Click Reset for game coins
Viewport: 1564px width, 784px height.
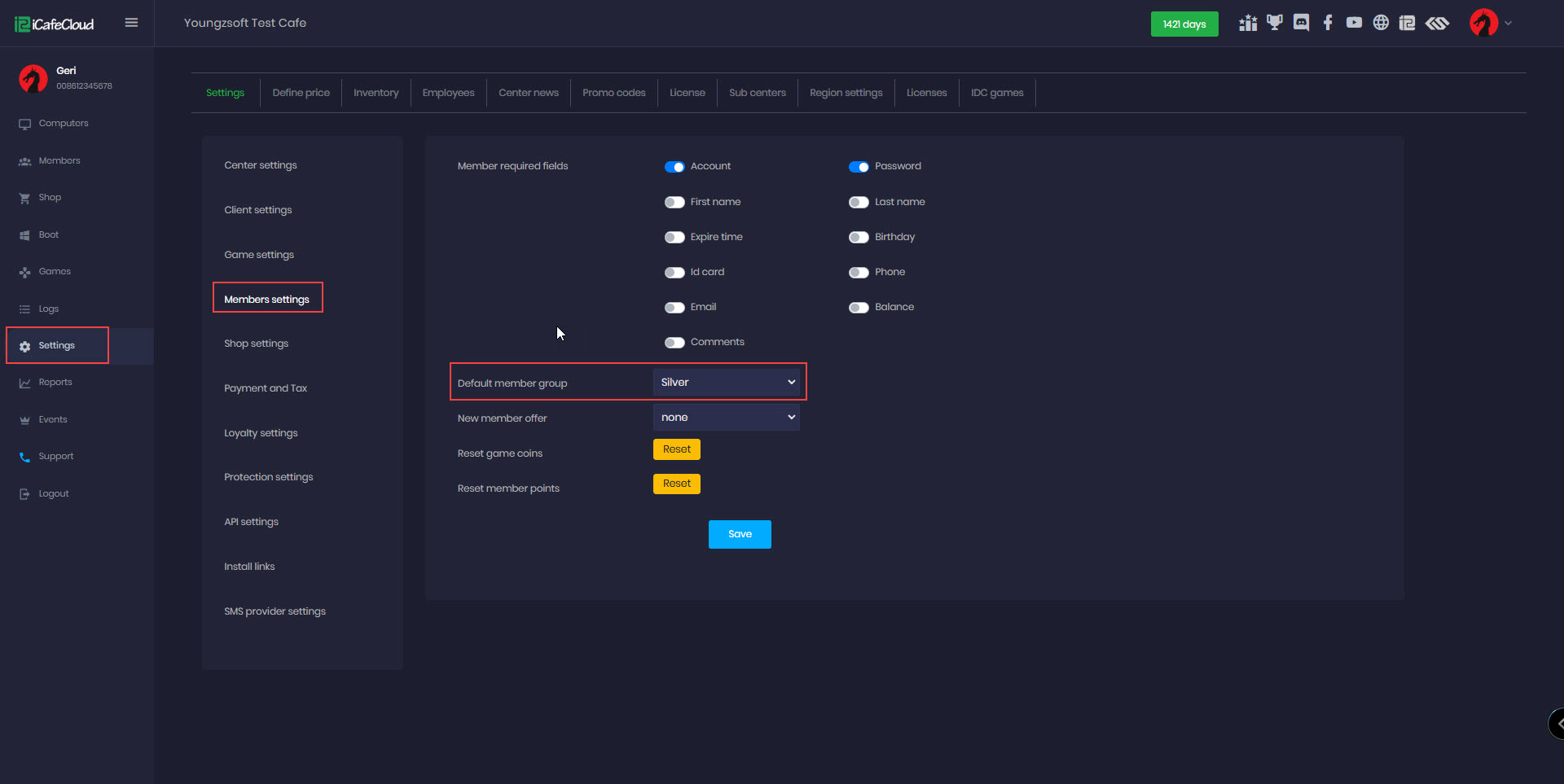coord(676,449)
